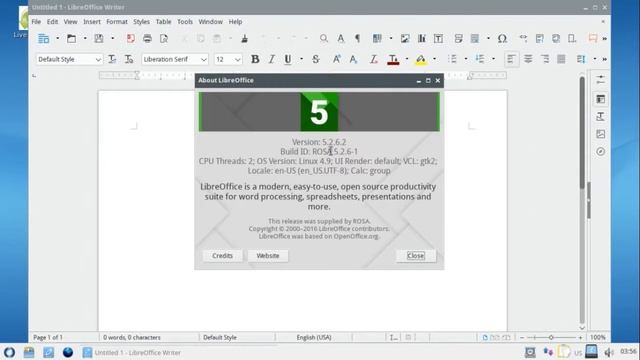
Task: Apply red font color swatch
Action: click(393, 60)
